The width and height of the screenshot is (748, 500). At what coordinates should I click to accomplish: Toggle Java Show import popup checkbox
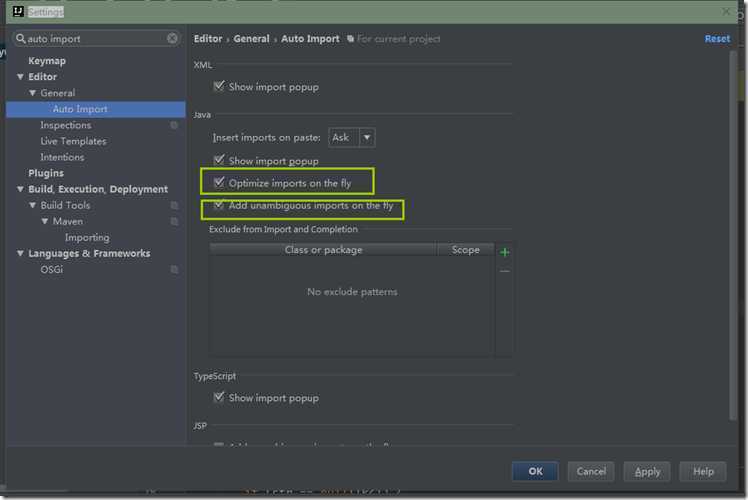219,160
